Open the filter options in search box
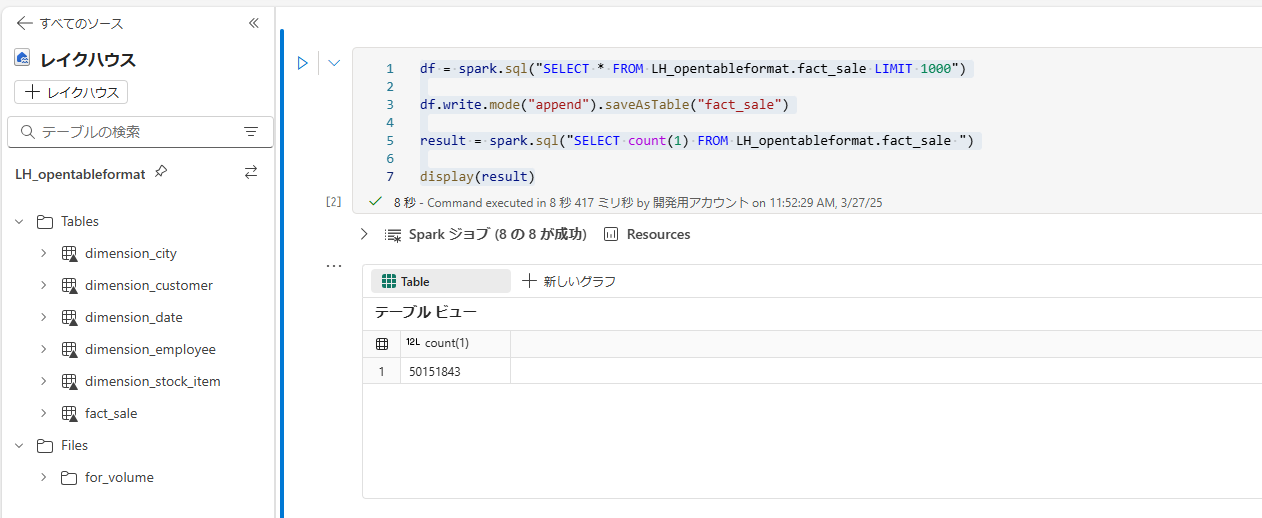 coord(251,131)
